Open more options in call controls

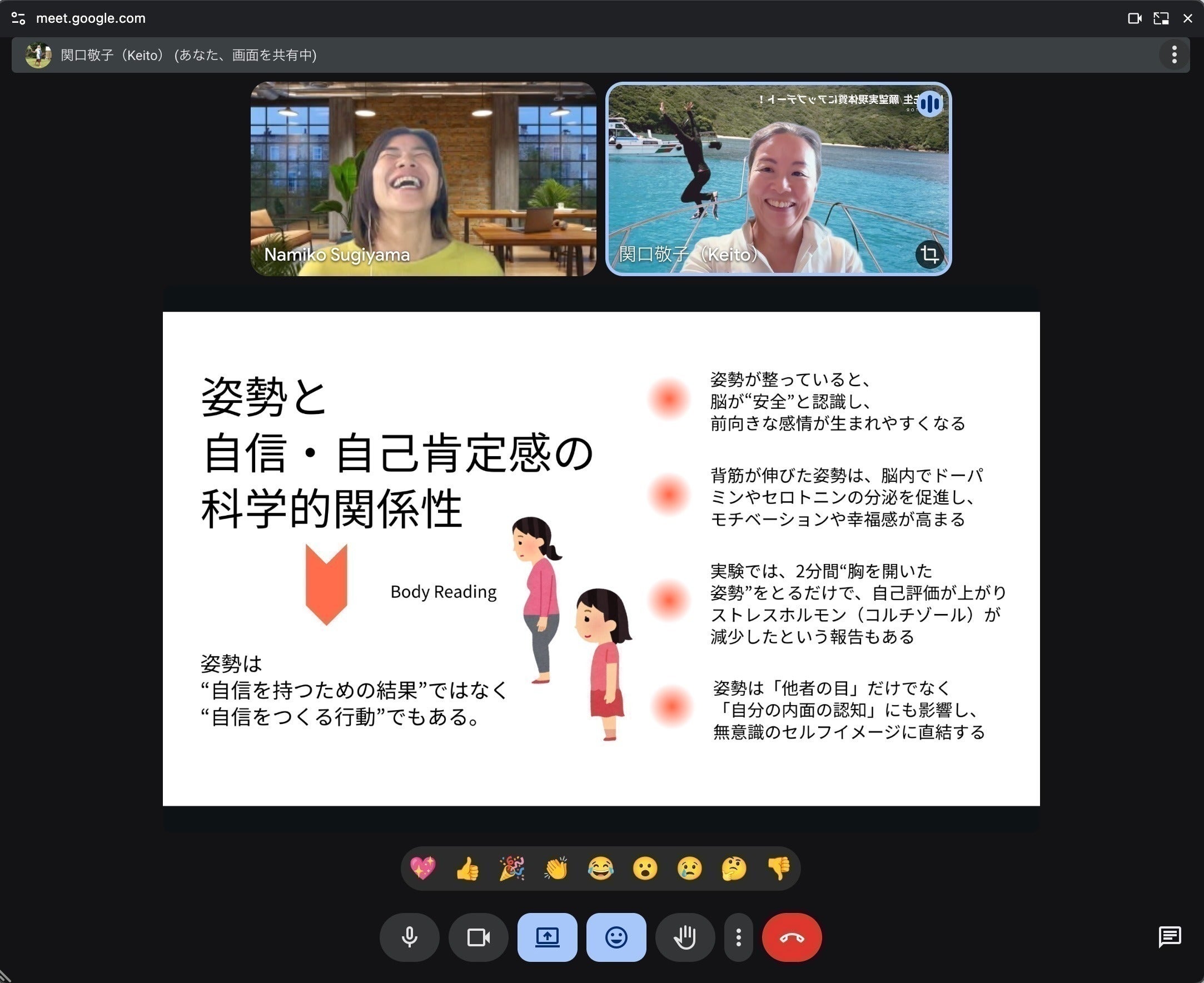click(738, 937)
